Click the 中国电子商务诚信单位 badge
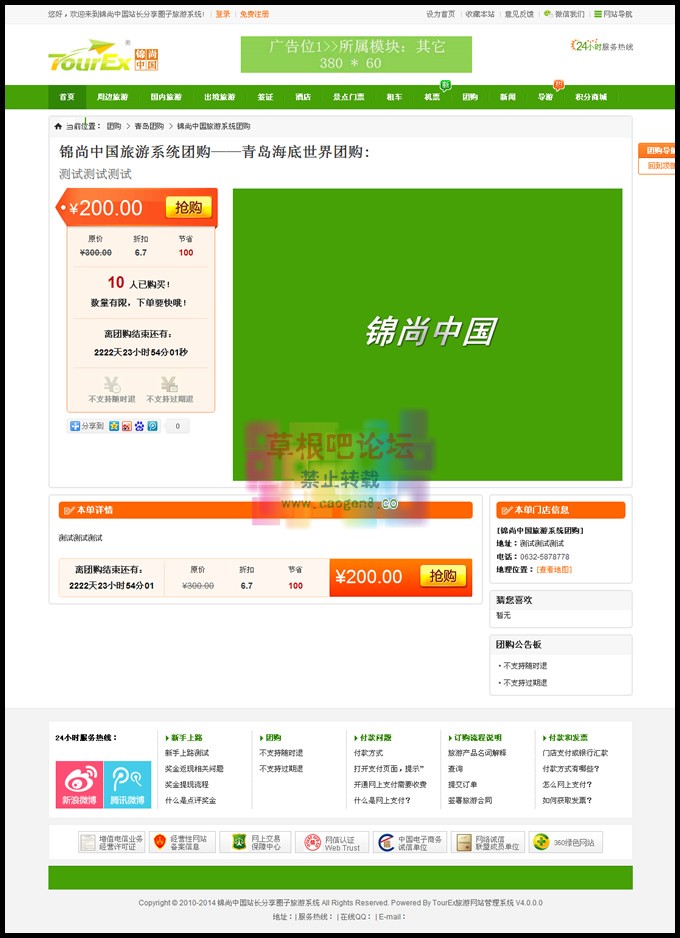Image resolution: width=680 pixels, height=938 pixels. [410, 842]
